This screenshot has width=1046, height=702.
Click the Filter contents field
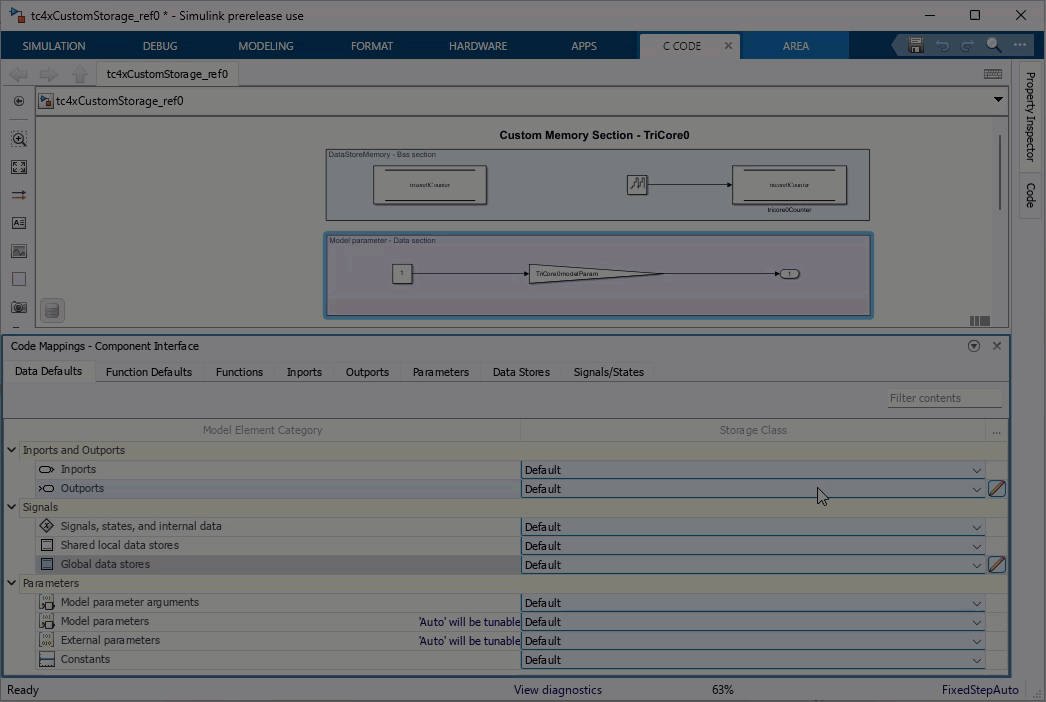944,398
